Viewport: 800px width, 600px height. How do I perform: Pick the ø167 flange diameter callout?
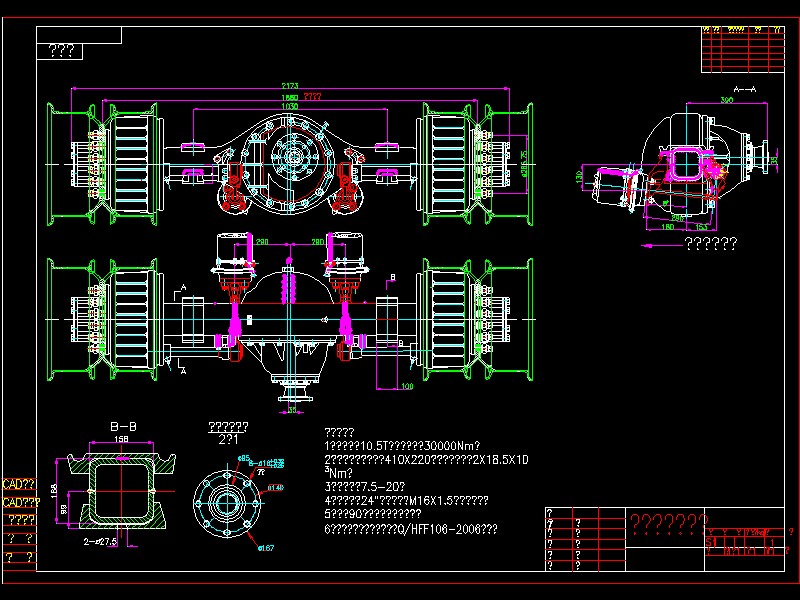(266, 548)
